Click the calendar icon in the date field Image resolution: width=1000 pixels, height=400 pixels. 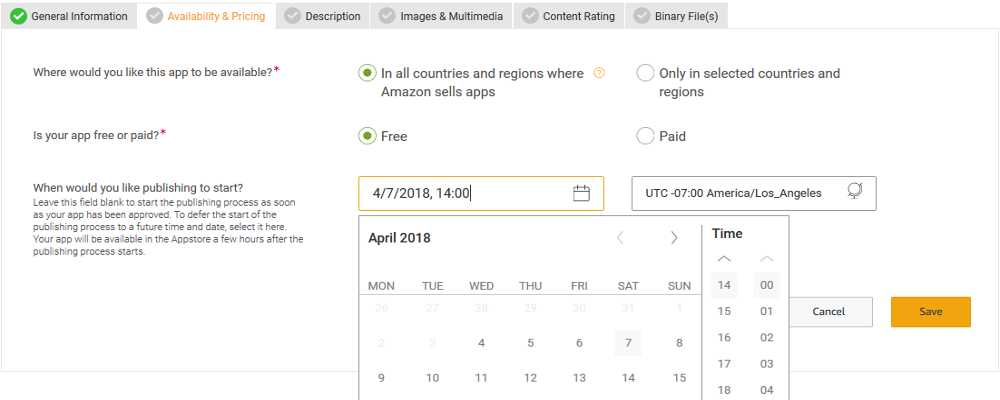tap(581, 194)
